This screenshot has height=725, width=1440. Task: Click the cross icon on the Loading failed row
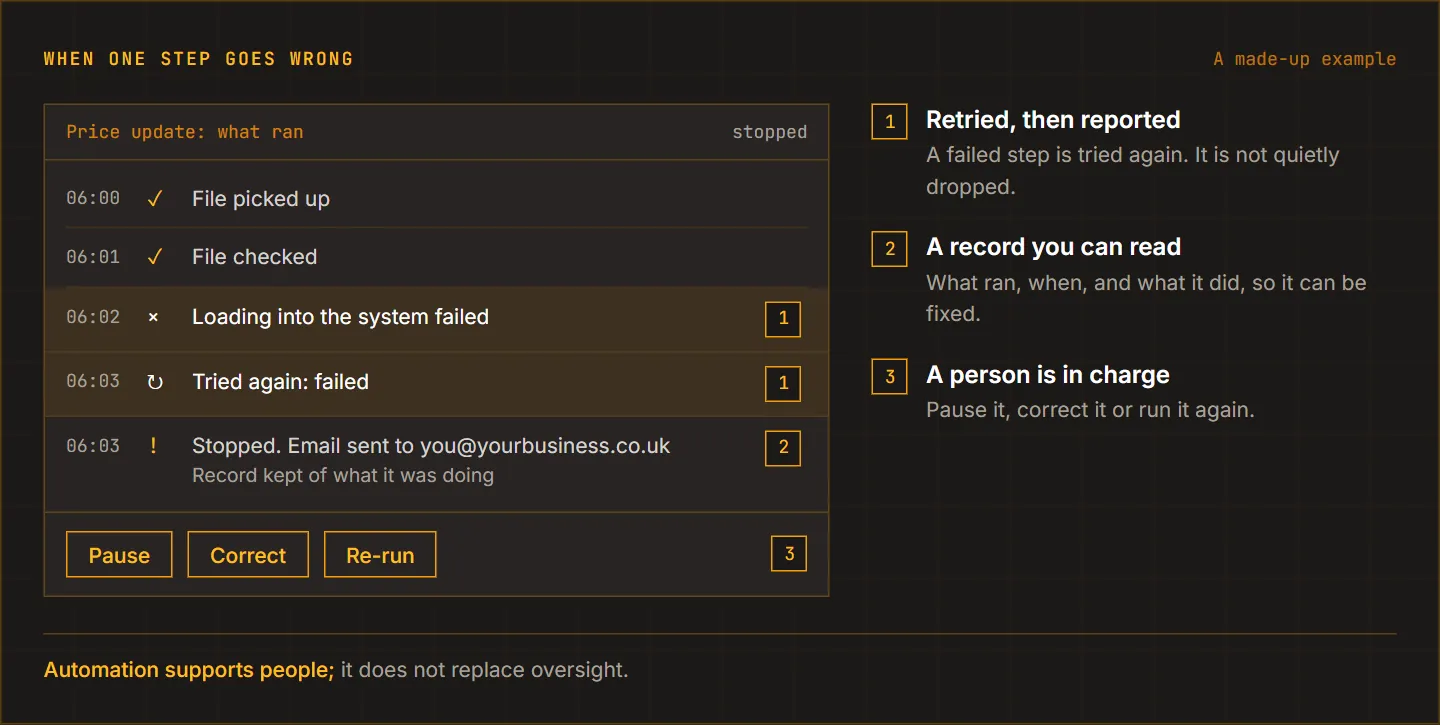pyautogui.click(x=153, y=317)
